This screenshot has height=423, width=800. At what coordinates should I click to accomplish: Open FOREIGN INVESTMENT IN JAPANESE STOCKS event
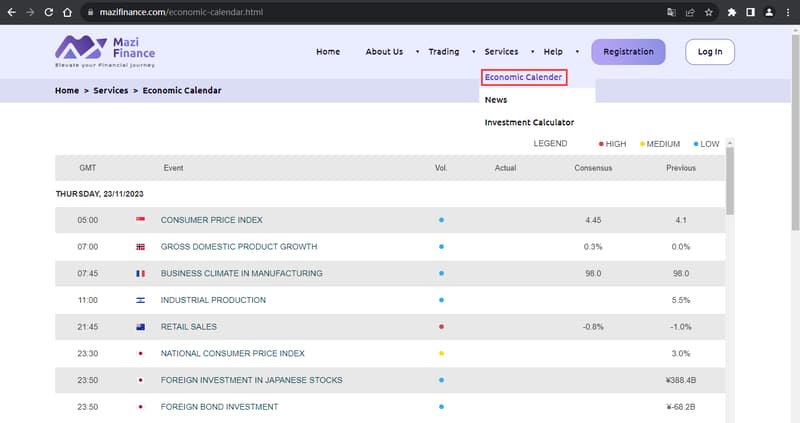tap(252, 380)
